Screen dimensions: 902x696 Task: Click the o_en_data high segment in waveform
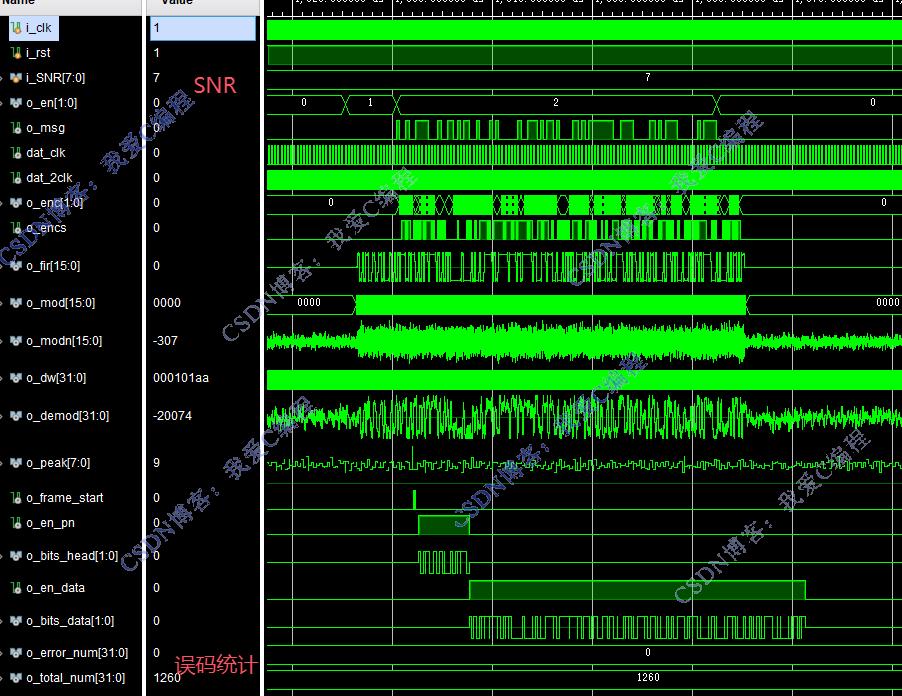click(637, 590)
